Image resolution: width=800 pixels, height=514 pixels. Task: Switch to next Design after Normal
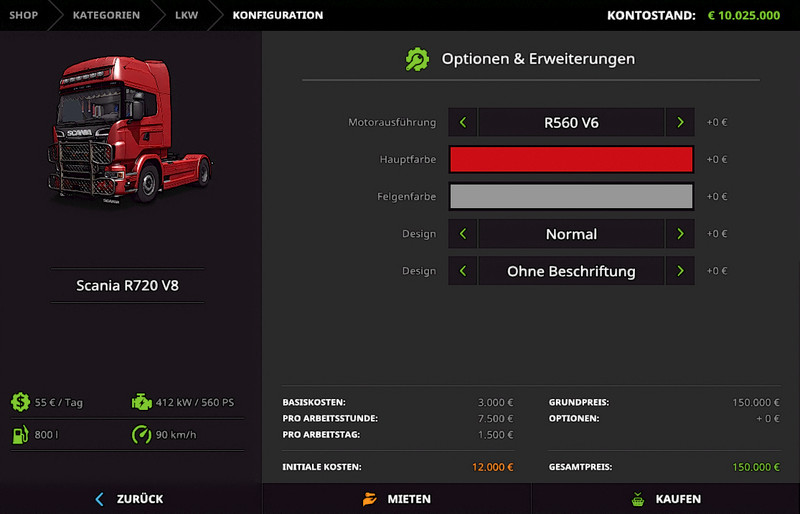(680, 234)
